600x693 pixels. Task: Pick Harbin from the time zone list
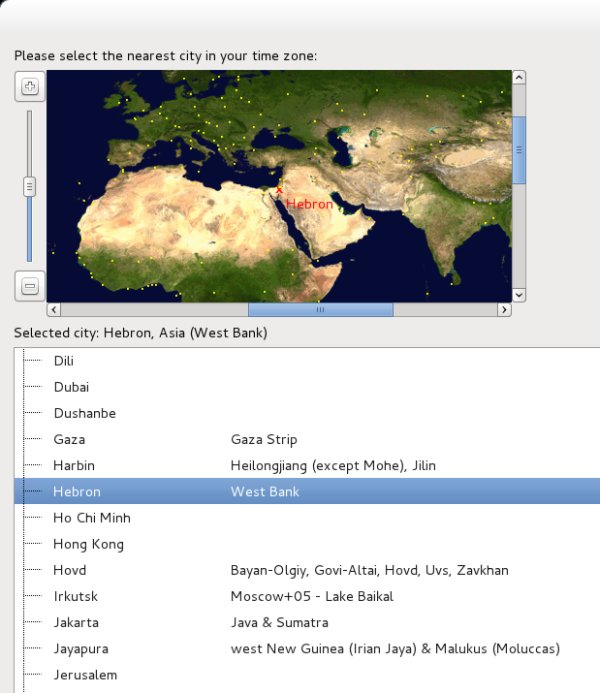[x=74, y=465]
